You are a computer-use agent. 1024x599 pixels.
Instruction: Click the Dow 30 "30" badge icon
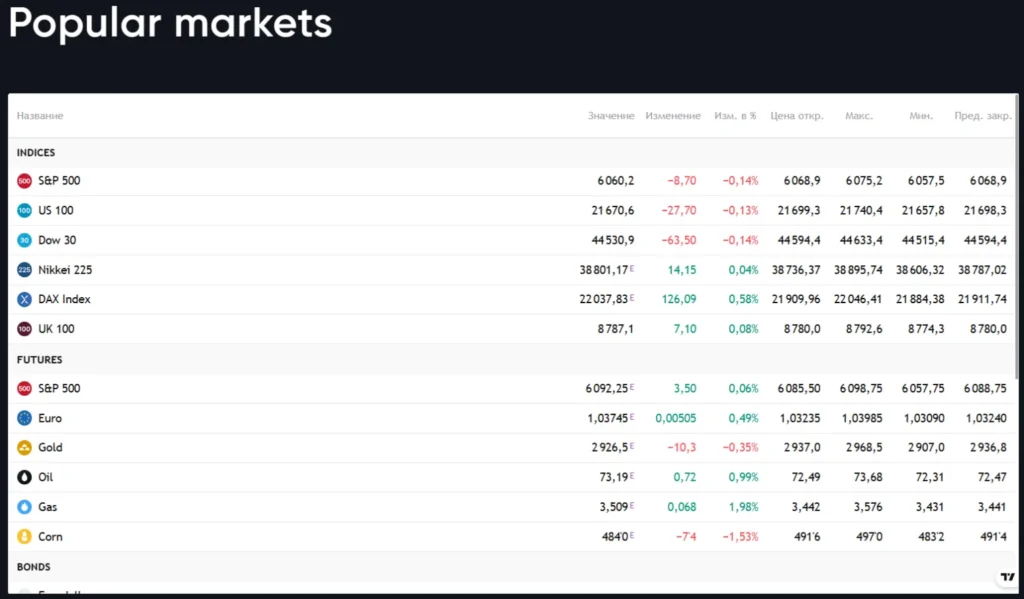click(x=23, y=240)
